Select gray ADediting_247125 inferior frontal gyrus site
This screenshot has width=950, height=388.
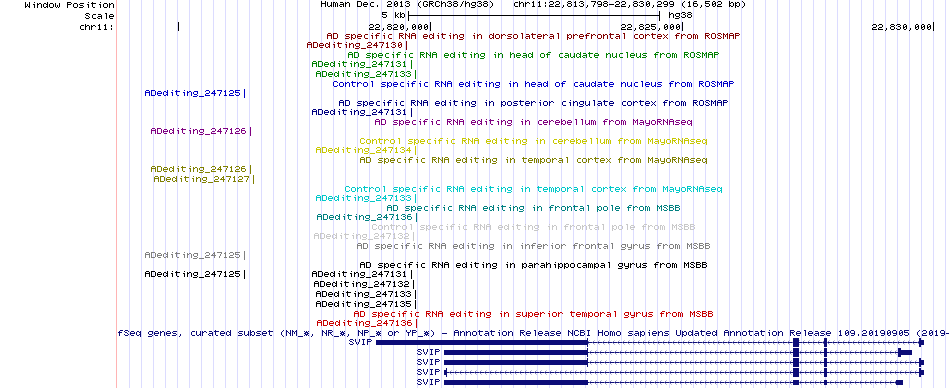click(195, 255)
